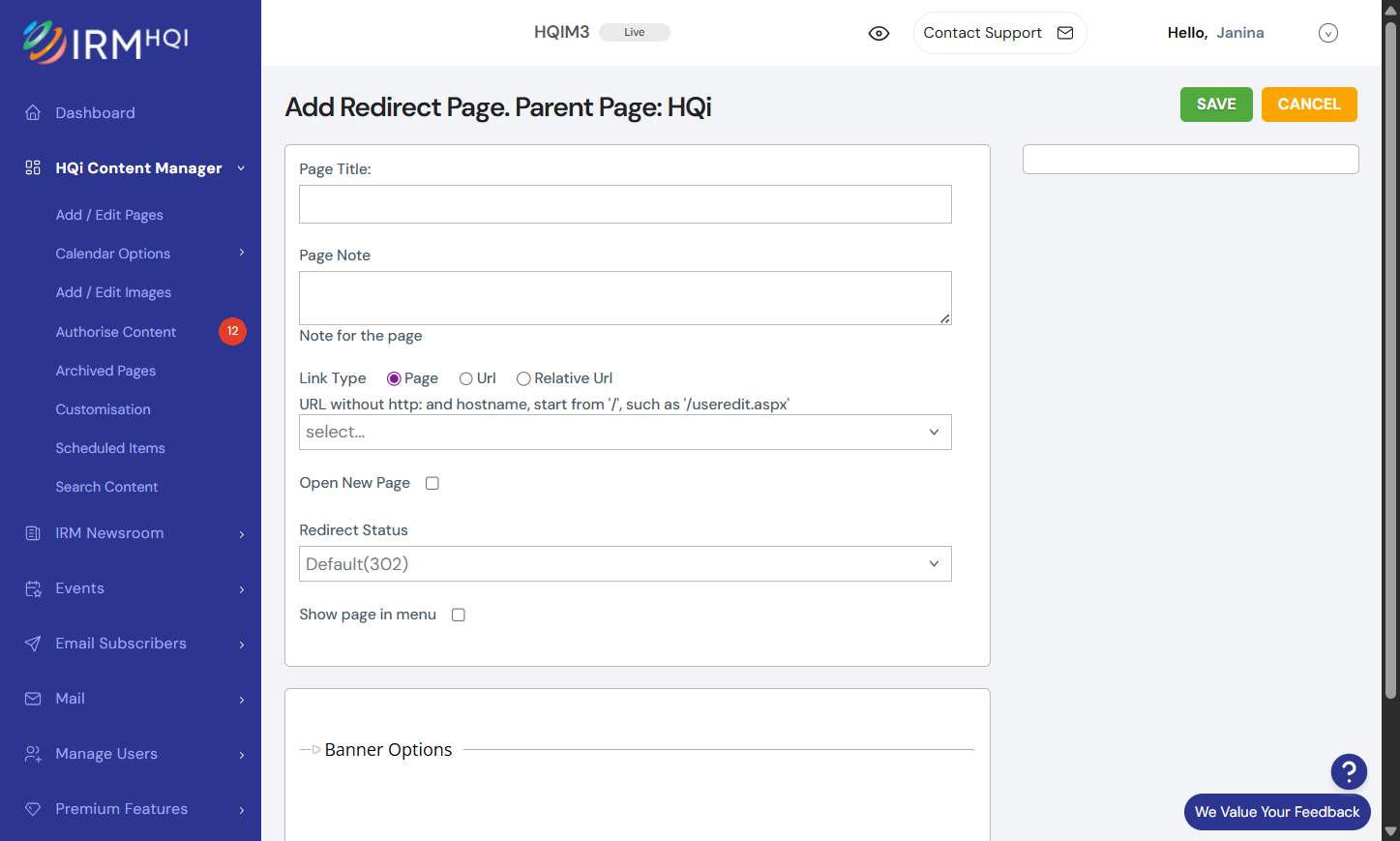Click the eye preview icon in header

coord(879,33)
